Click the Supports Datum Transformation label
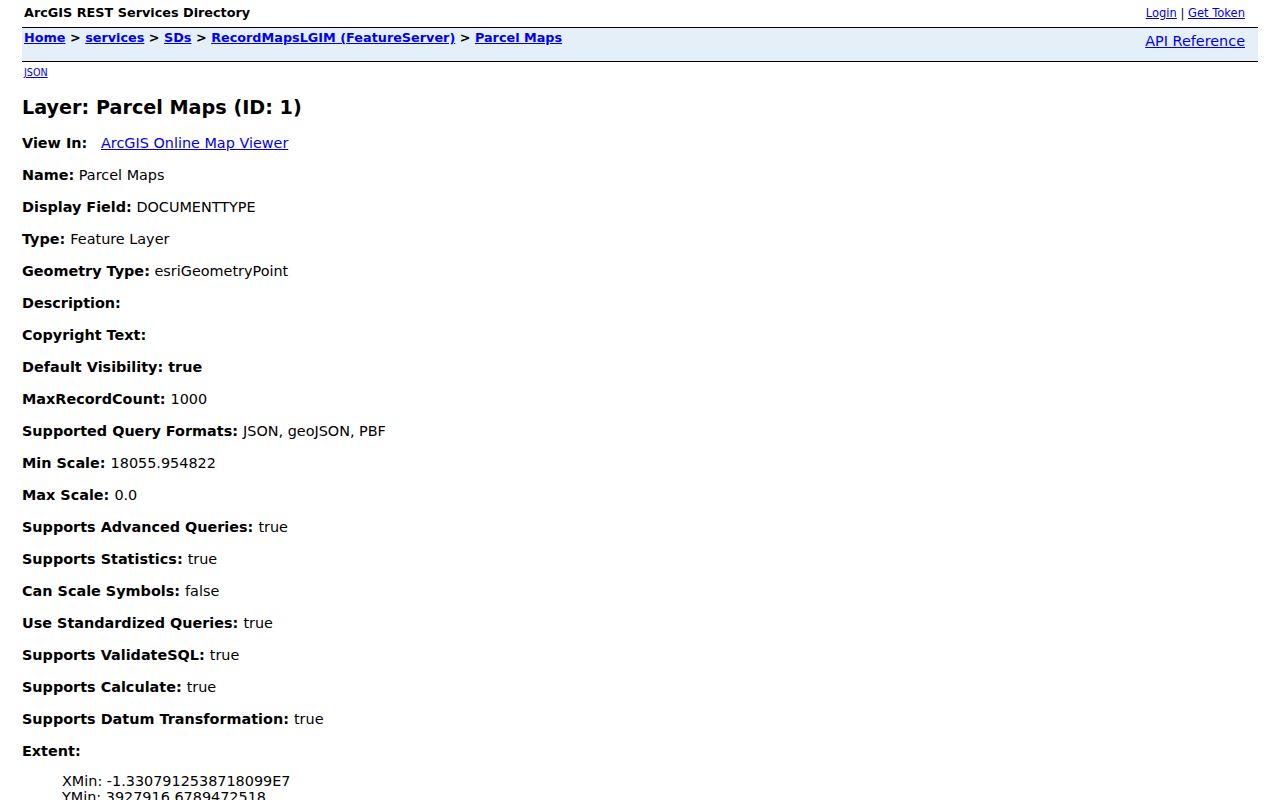Viewport: 1280px width, 800px height. (155, 719)
